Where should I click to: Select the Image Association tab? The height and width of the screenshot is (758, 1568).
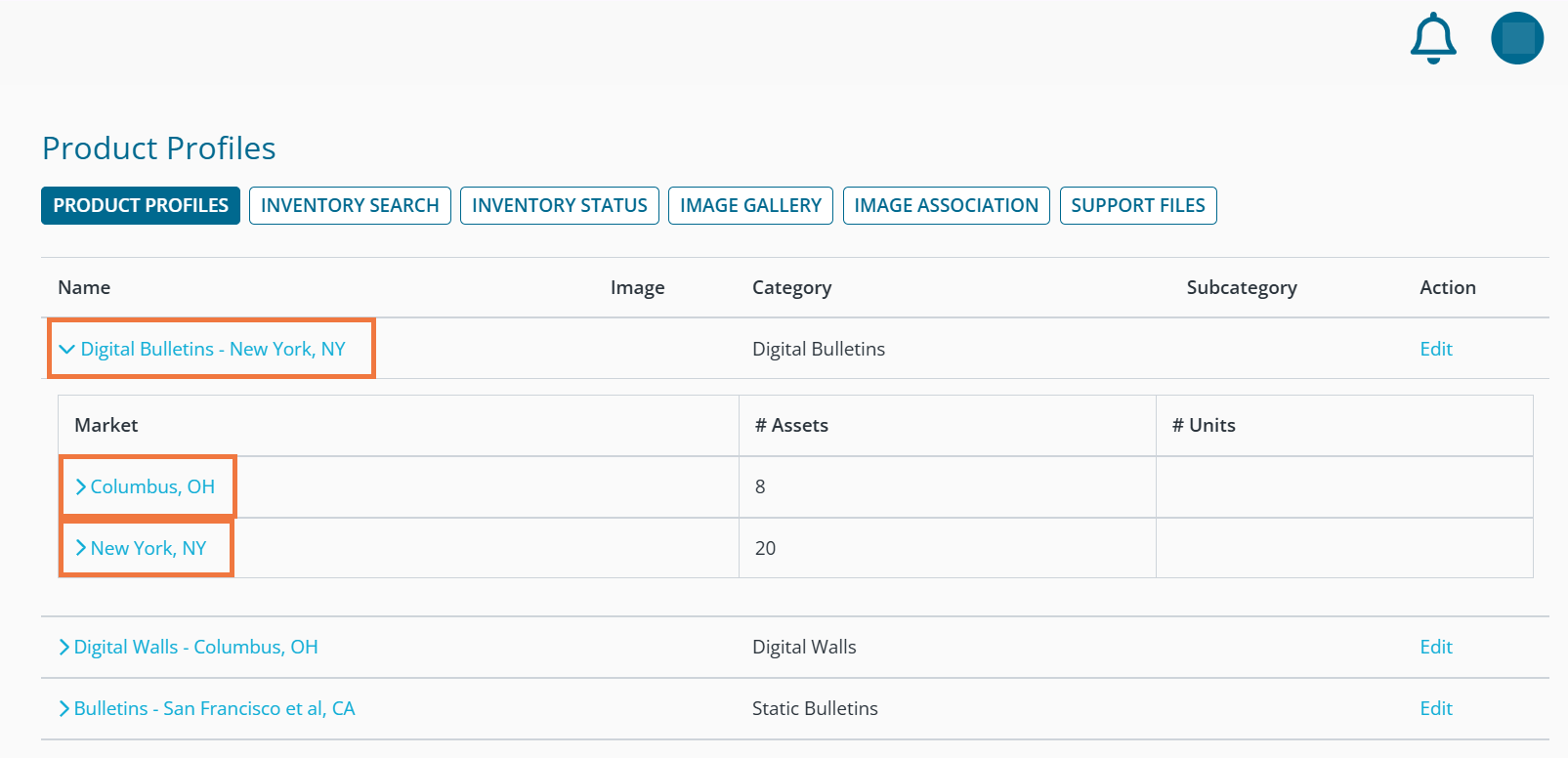(946, 205)
